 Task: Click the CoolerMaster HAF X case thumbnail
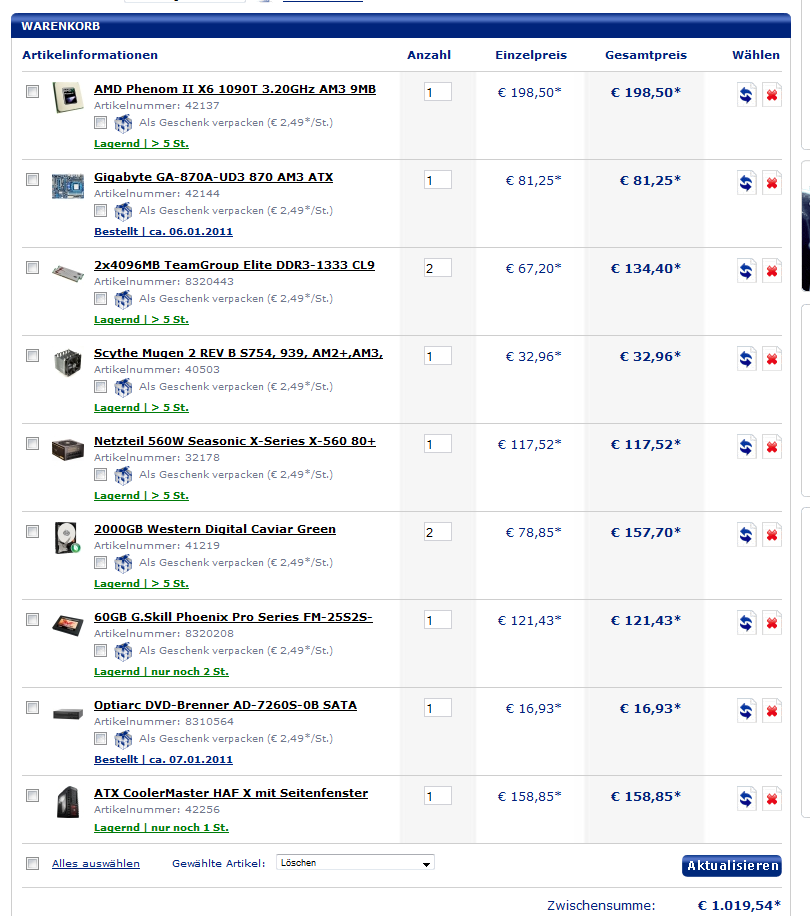(68, 803)
